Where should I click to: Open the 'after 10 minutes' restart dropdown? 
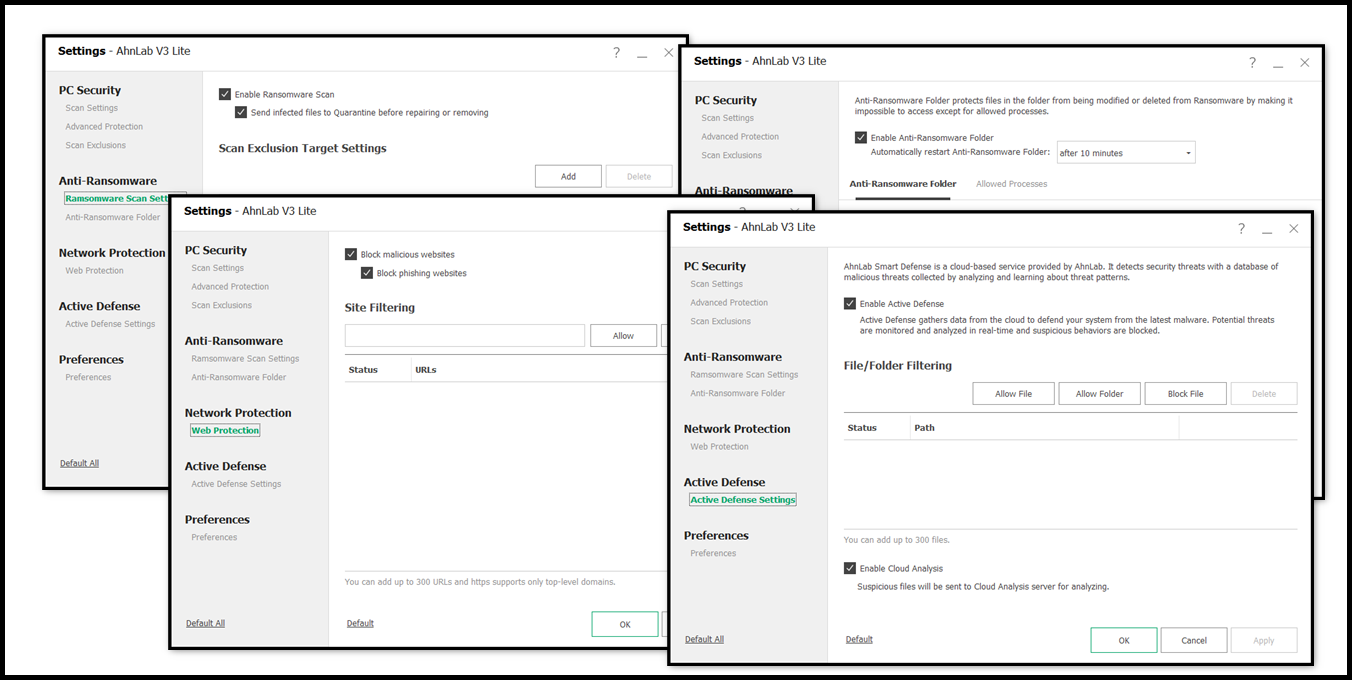(x=1126, y=153)
